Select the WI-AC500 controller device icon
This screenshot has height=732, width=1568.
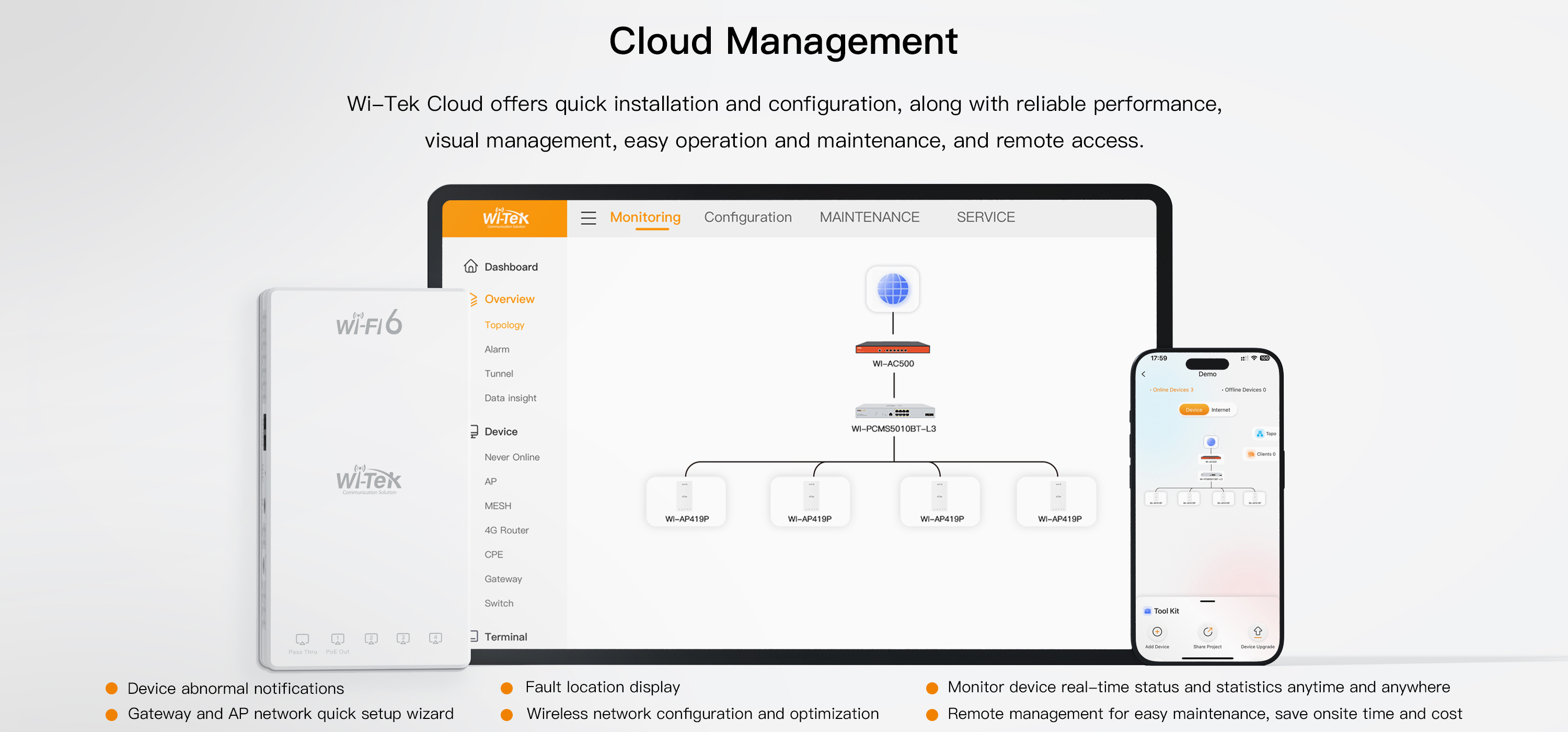click(x=892, y=348)
